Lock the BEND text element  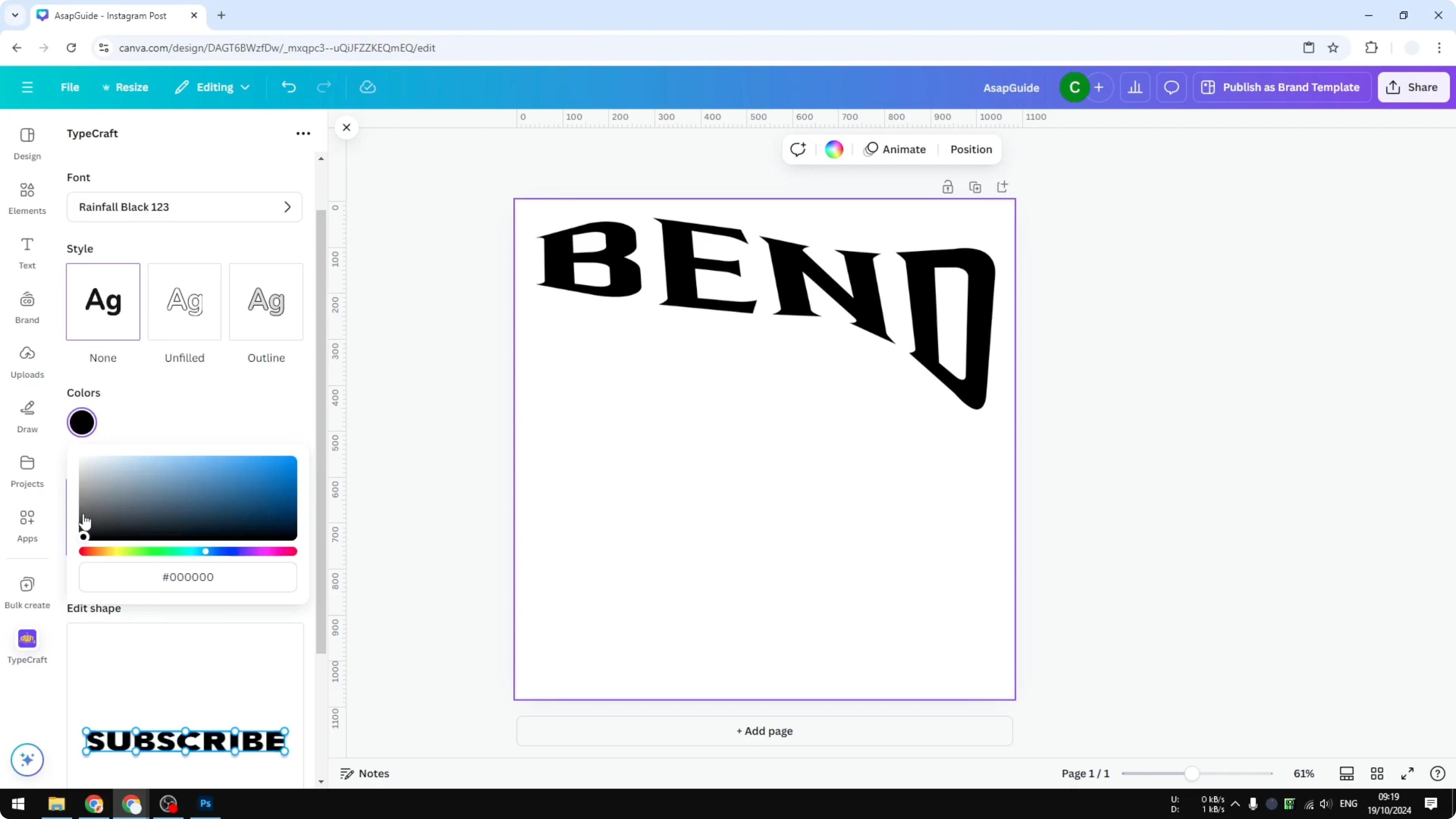(948, 186)
